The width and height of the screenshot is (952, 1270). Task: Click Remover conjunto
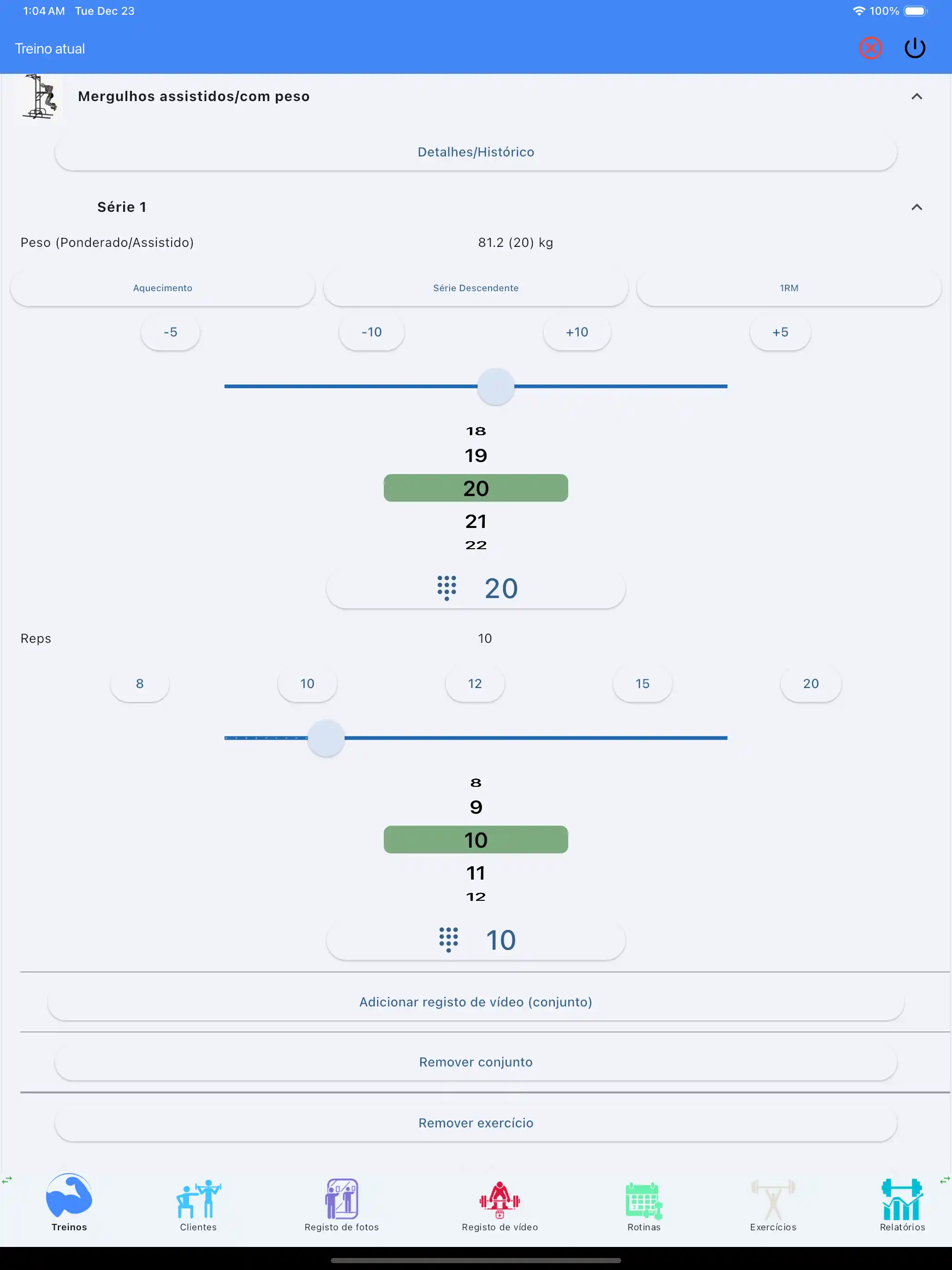coord(475,1061)
